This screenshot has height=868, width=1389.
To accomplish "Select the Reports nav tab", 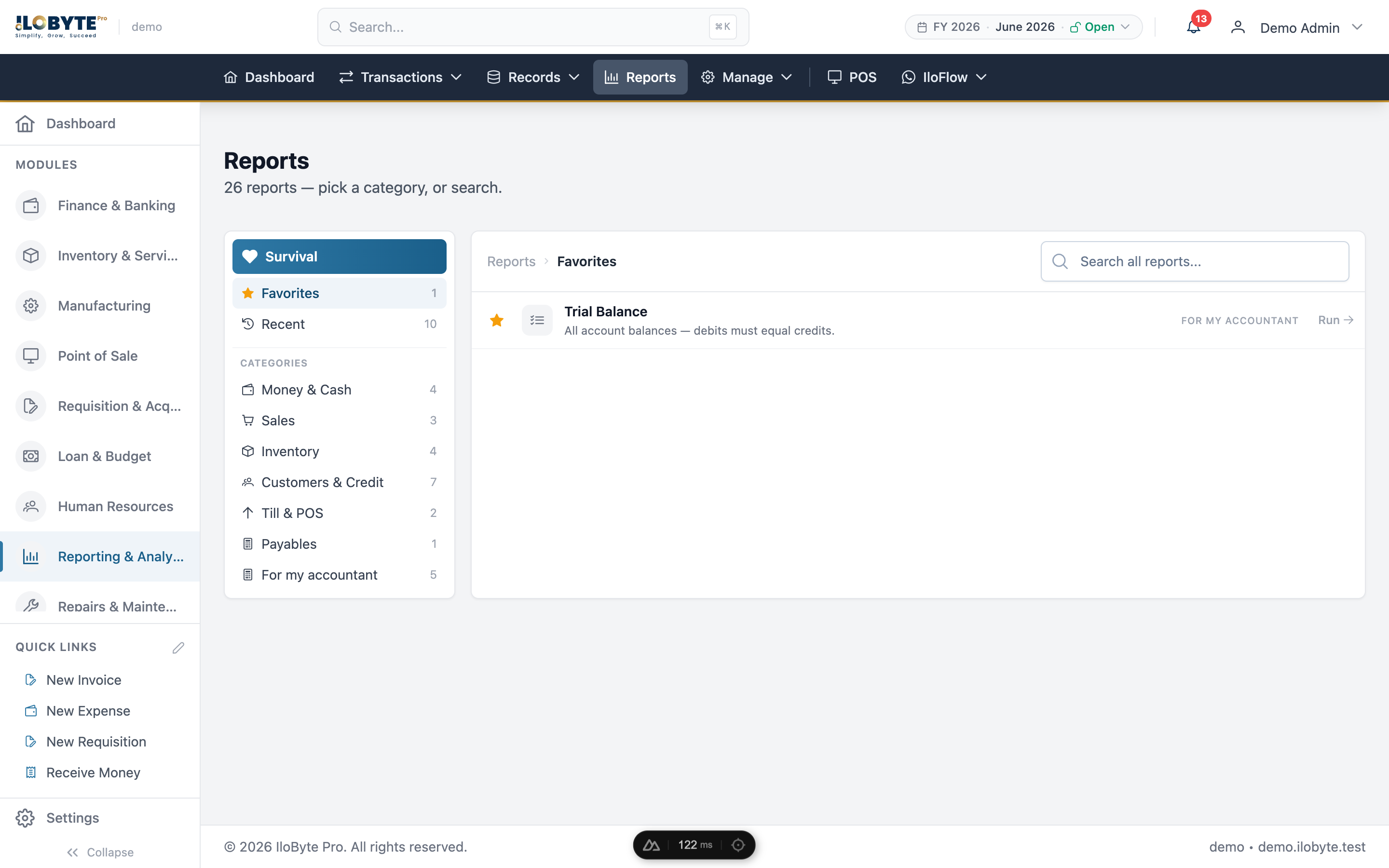I will coord(640,77).
